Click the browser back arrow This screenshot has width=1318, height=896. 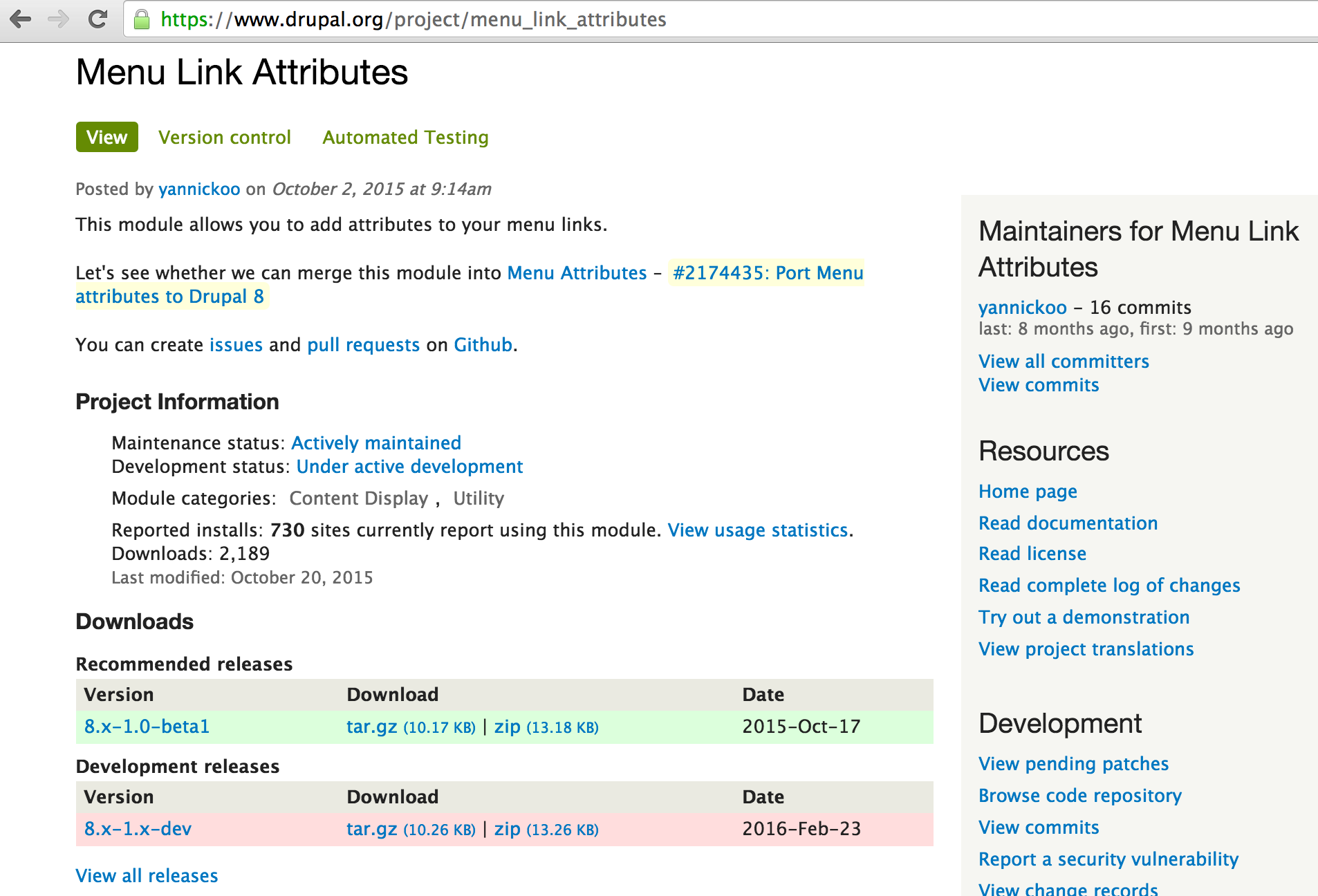21,19
